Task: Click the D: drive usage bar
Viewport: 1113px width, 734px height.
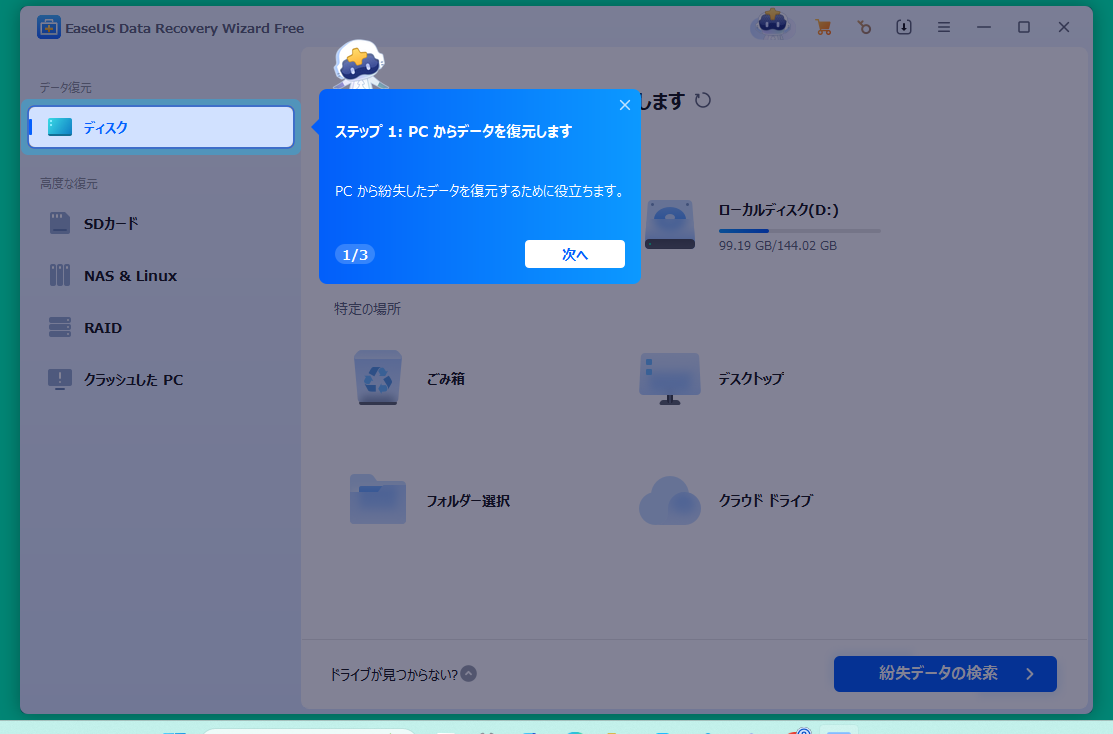Action: point(799,231)
